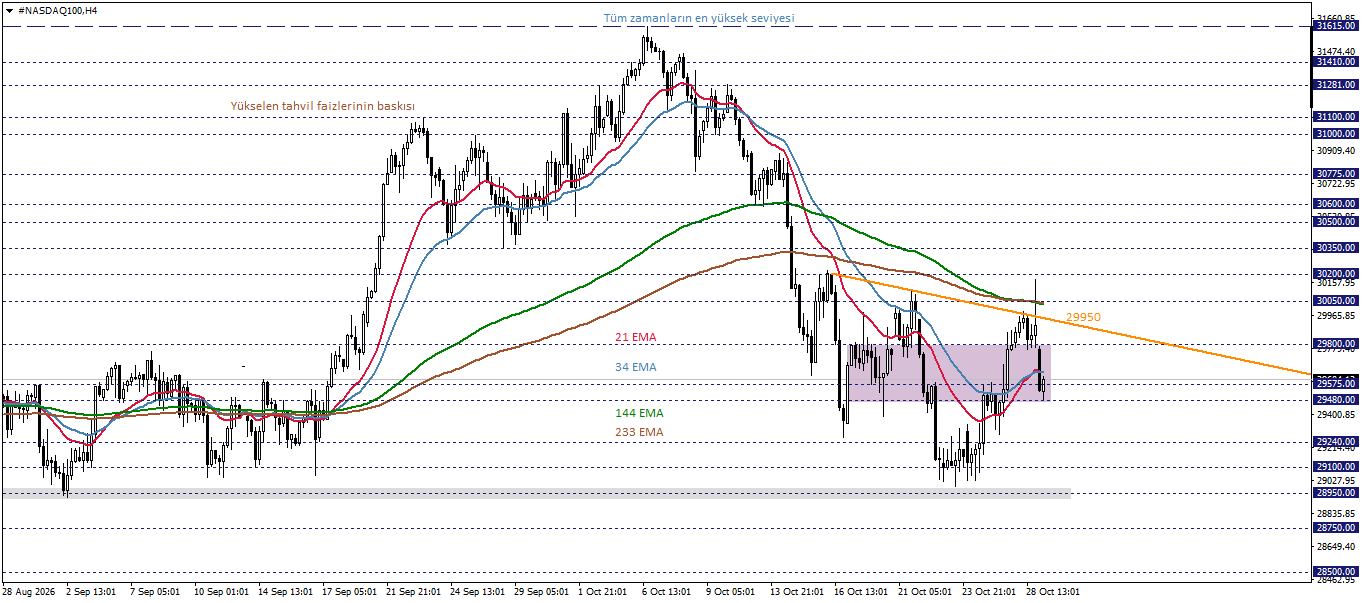The width and height of the screenshot is (1362, 603).
Task: Click the 21 Sep 21:01 time label
Action: 412,591
